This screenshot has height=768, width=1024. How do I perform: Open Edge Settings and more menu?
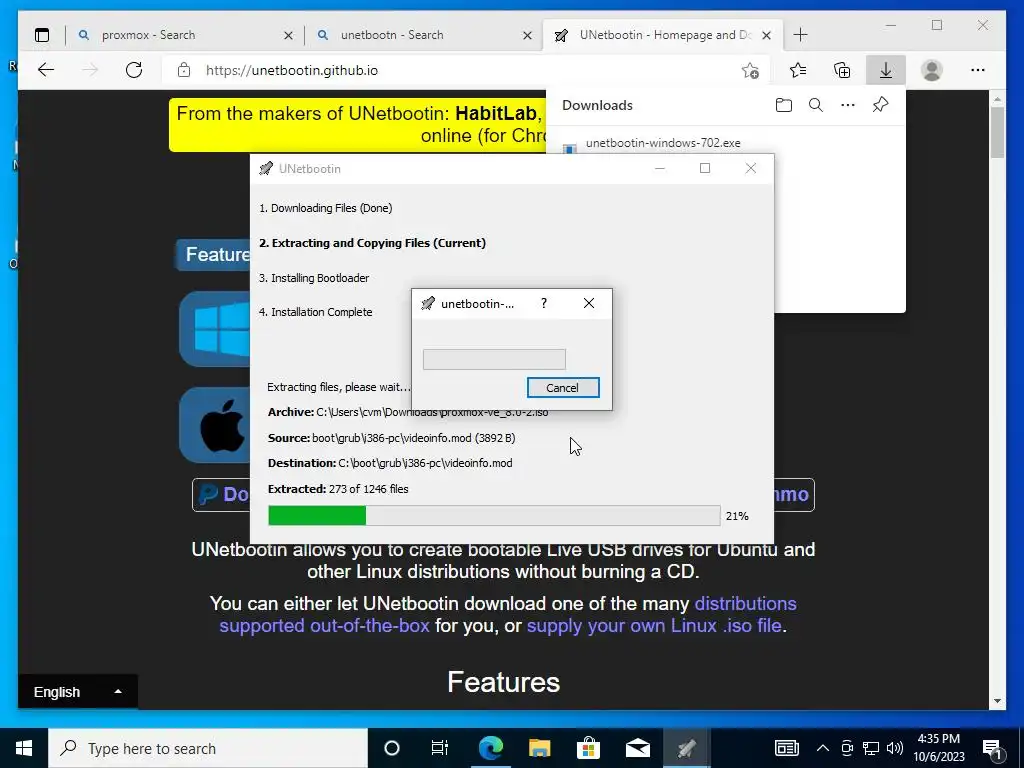pos(978,70)
